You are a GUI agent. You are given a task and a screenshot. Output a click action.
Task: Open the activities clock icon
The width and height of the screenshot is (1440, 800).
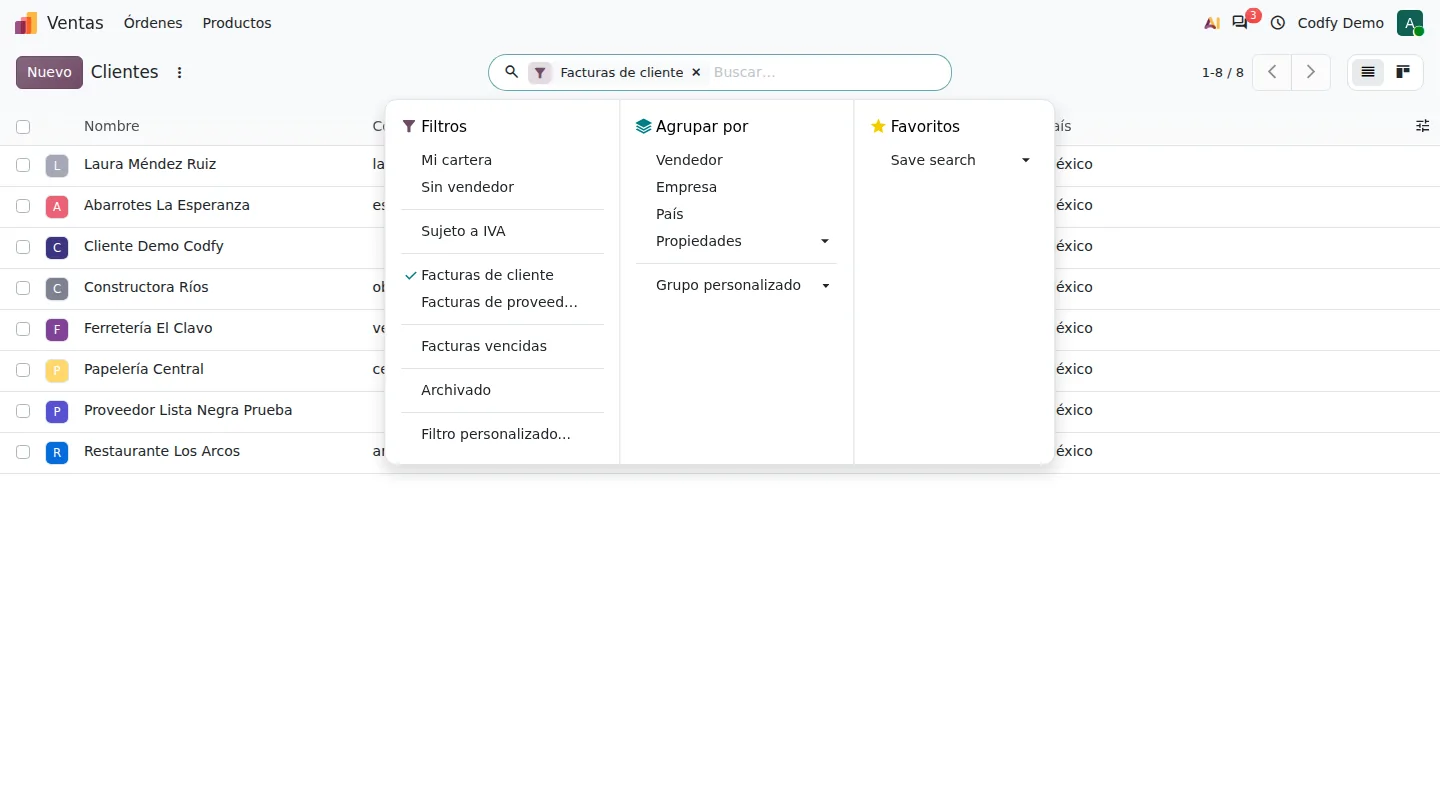[x=1278, y=23]
